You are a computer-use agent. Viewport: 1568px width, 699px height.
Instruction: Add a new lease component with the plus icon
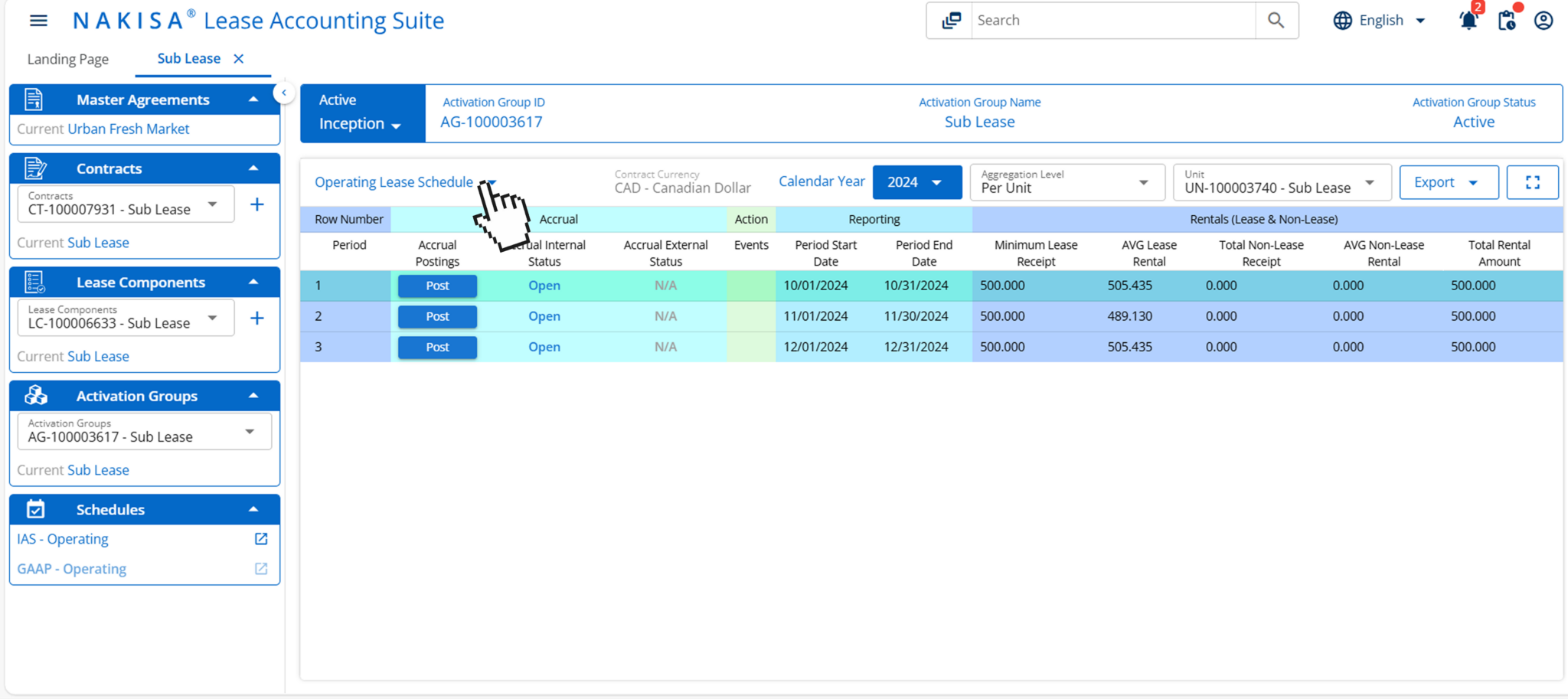pos(257,318)
